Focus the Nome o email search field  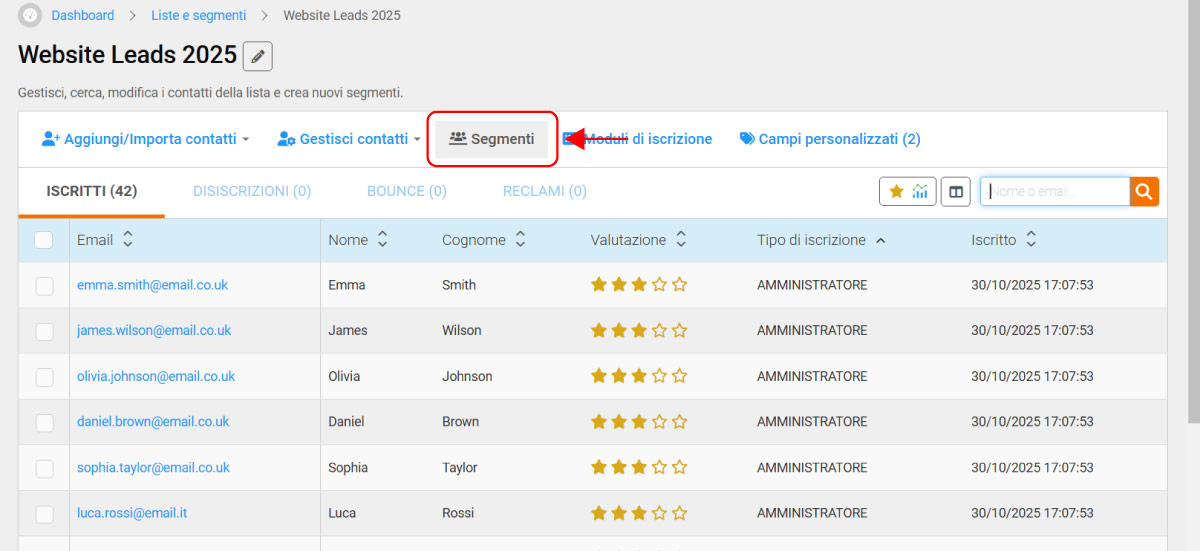pos(1055,191)
